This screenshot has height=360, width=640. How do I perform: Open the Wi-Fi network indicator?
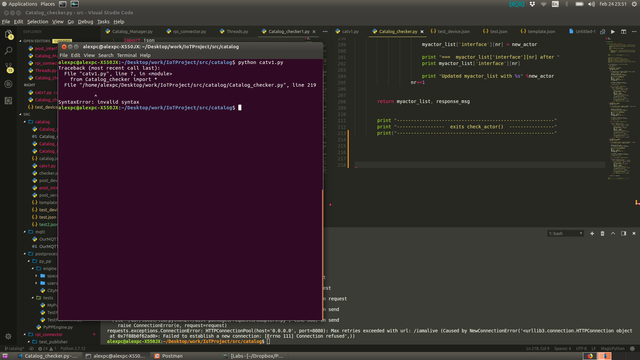pyautogui.click(x=544, y=4)
